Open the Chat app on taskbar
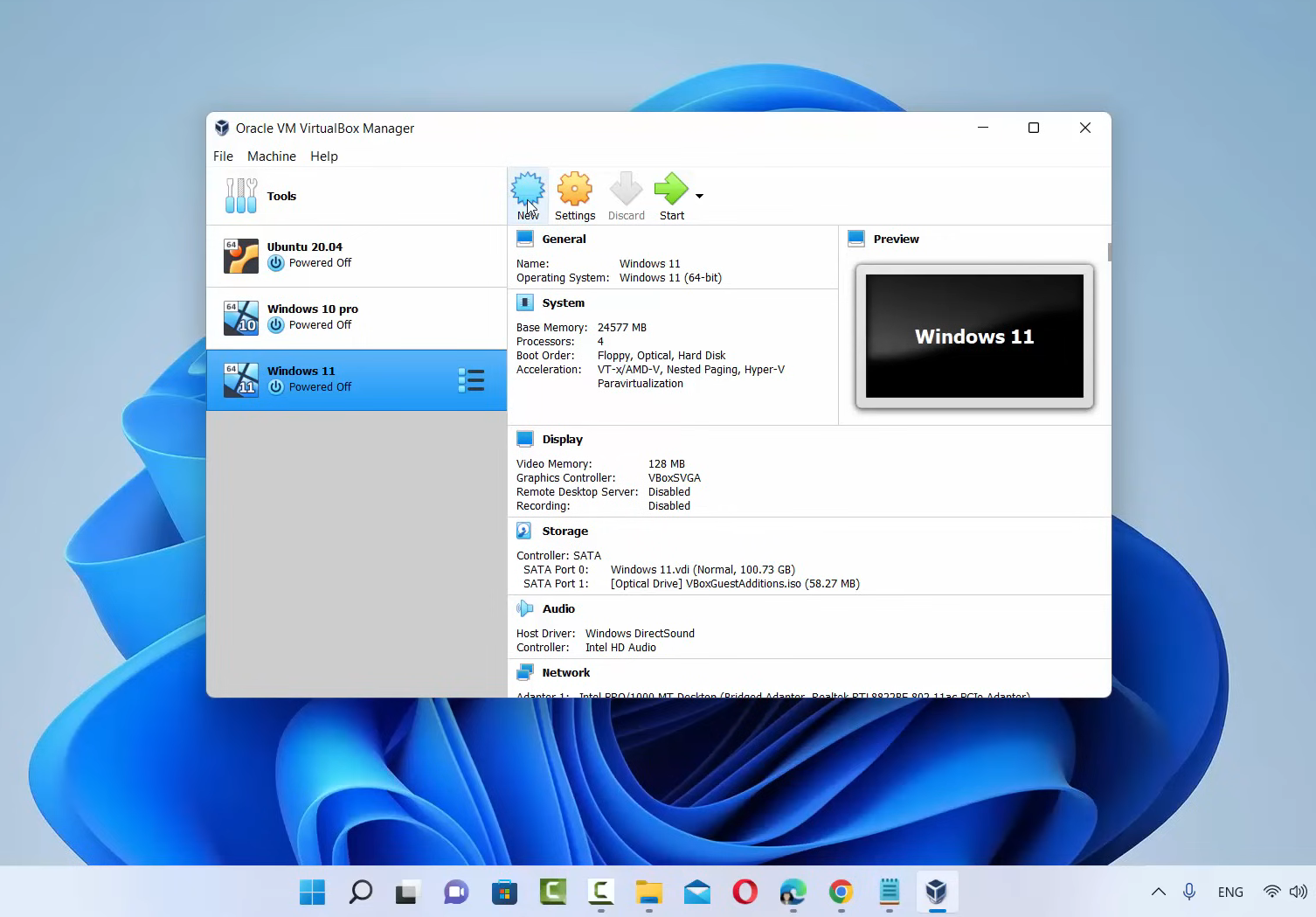This screenshot has height=917, width=1316. coord(455,892)
